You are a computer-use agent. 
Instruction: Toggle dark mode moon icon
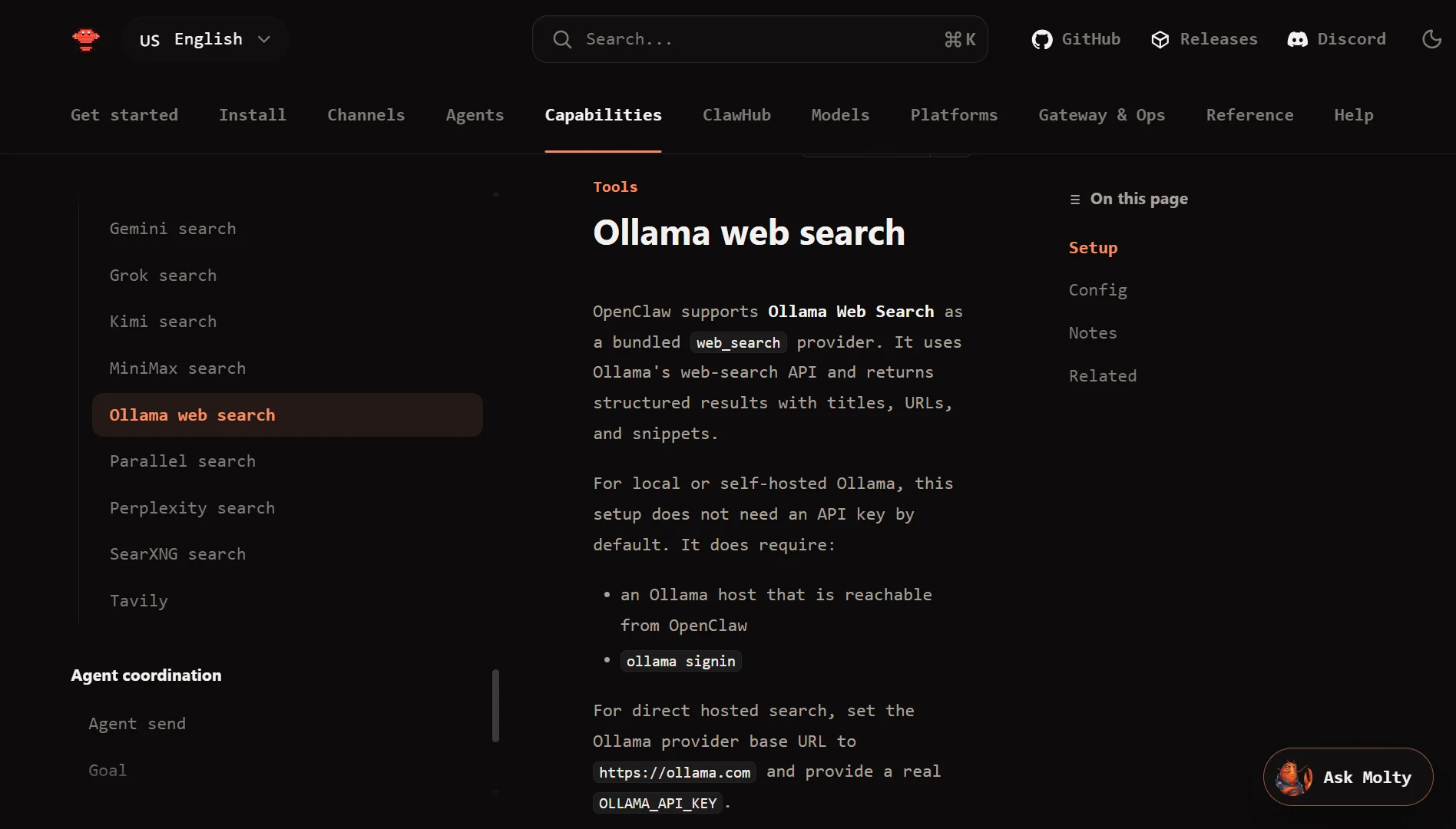coord(1431,39)
